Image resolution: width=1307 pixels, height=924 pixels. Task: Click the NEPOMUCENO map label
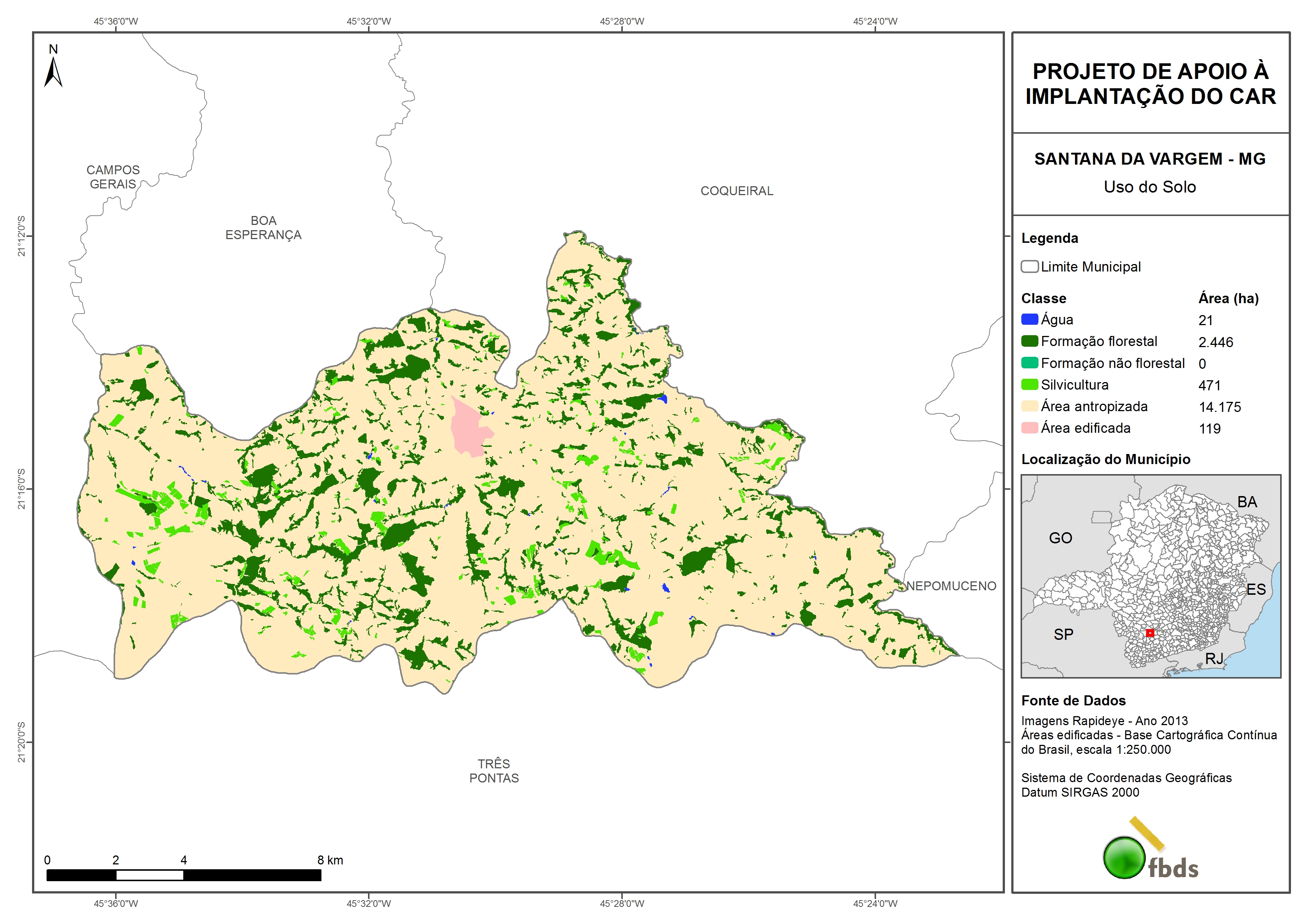coord(951,586)
